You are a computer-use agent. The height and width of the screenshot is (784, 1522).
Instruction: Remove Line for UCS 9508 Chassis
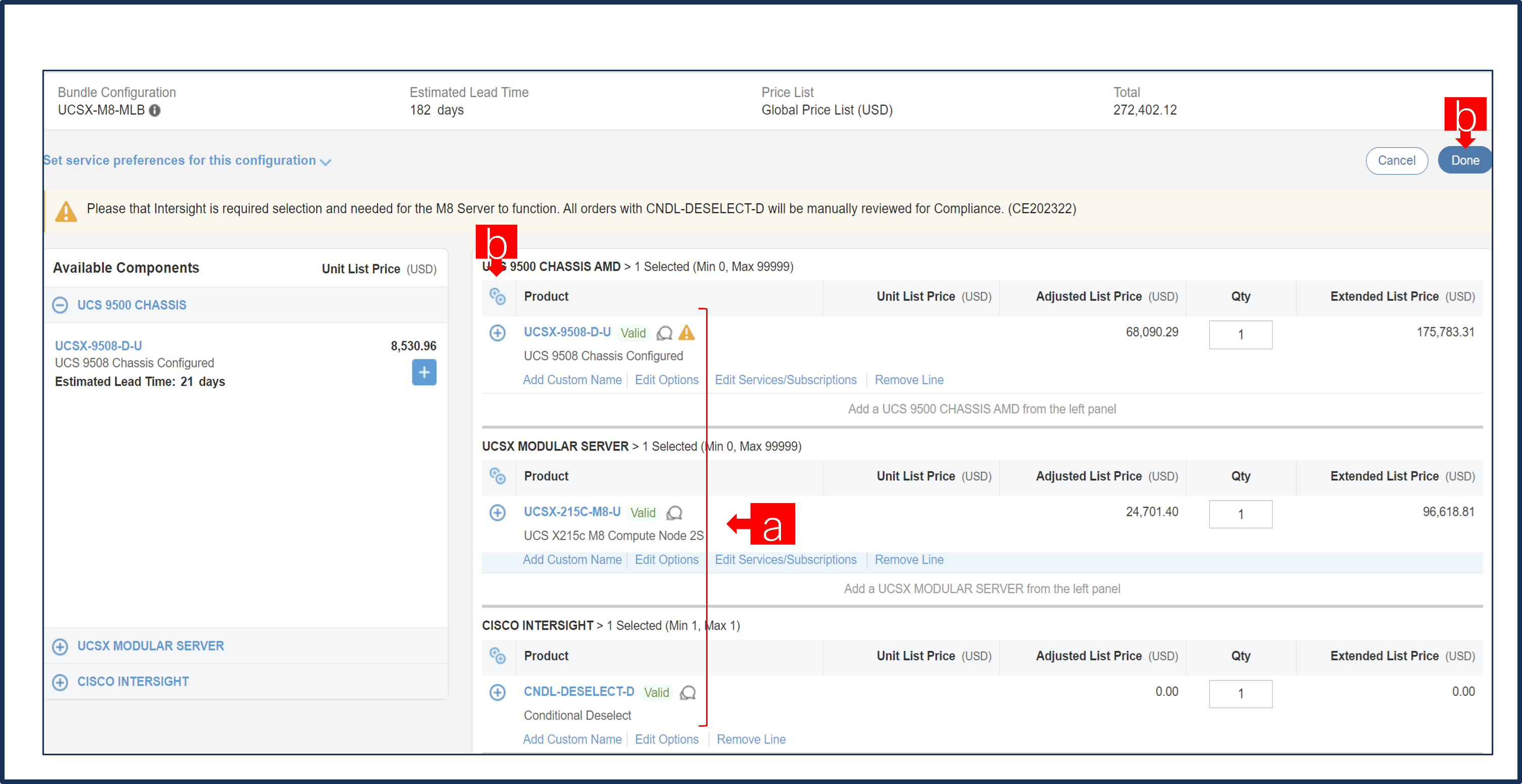[909, 380]
